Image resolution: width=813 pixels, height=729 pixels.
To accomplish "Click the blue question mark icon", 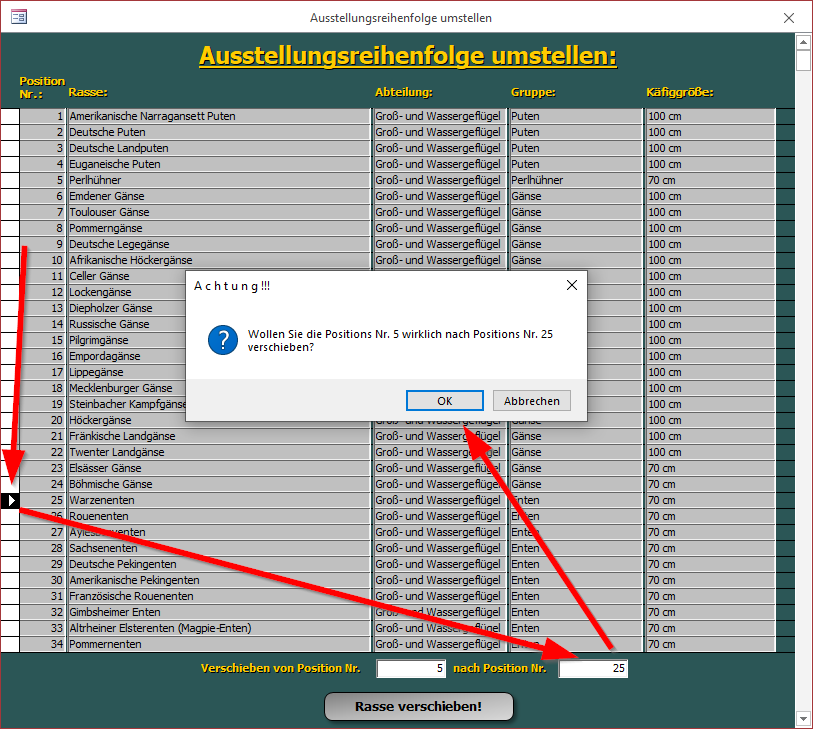I will (222, 340).
